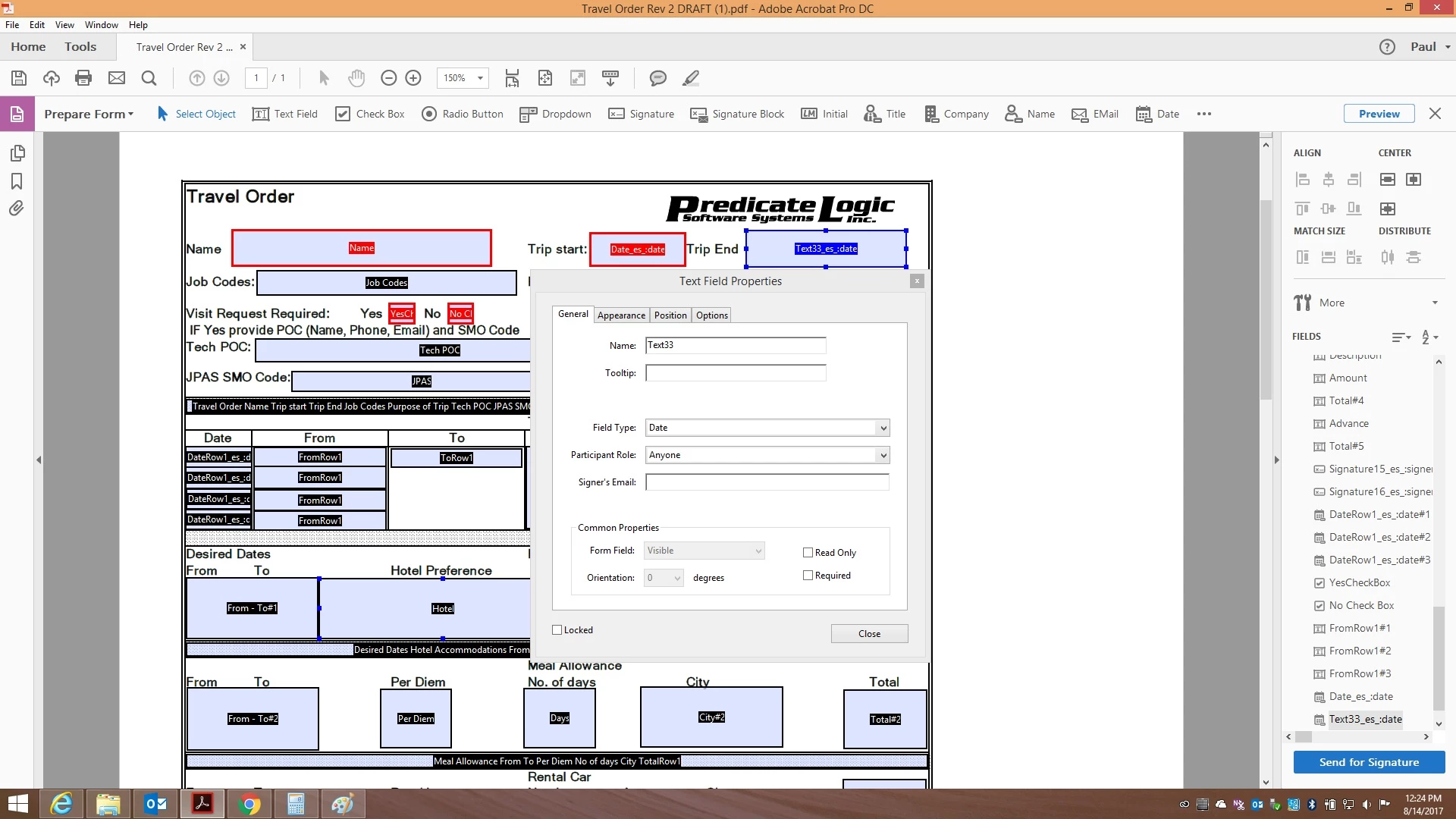
Task: Check the Required checkbox
Action: pyautogui.click(x=808, y=576)
